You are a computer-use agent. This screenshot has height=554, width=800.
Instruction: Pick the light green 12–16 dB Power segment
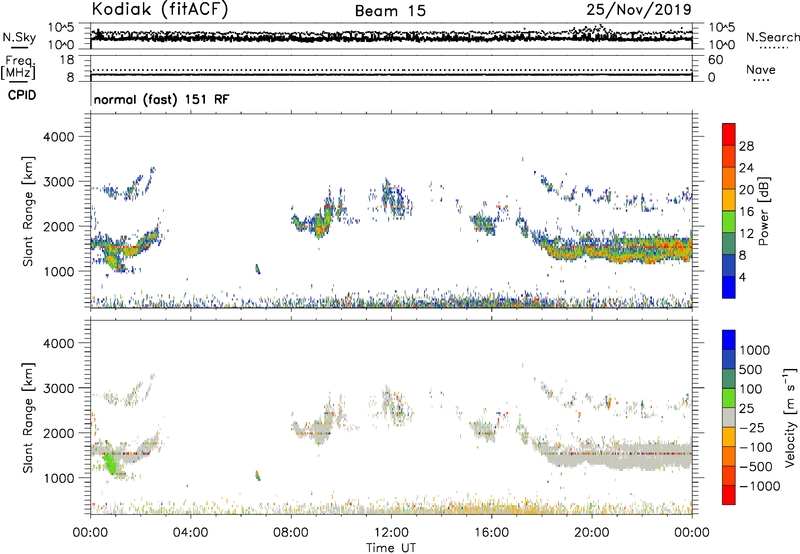tap(729, 222)
